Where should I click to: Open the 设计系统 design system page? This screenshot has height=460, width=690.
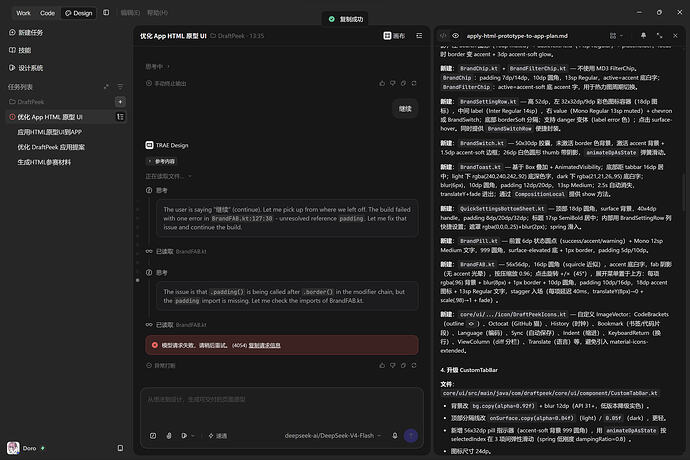26,68
